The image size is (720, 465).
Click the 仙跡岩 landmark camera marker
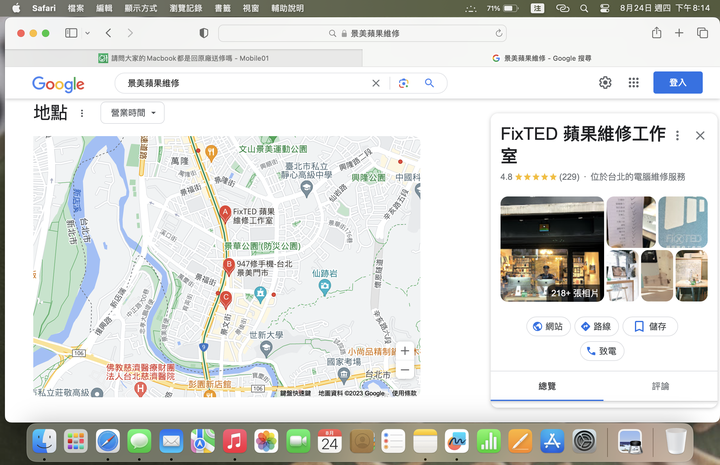coord(325,287)
